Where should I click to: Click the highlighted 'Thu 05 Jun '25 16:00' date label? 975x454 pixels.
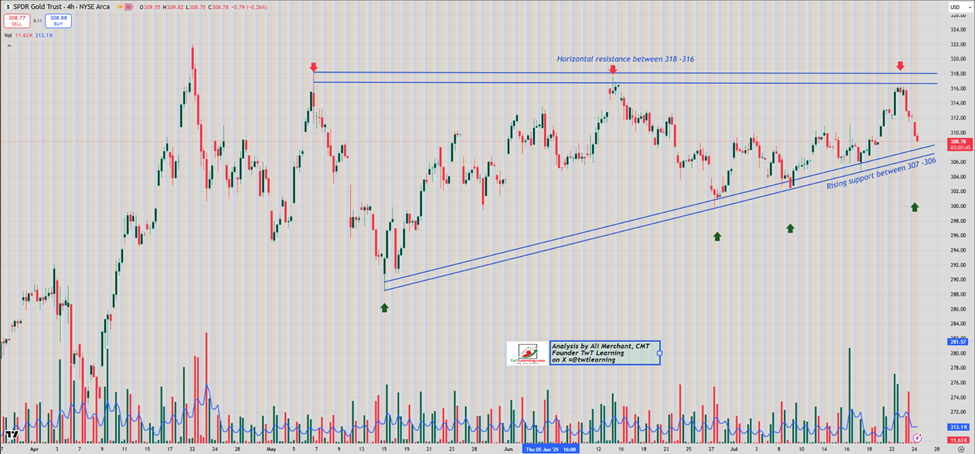552,450
